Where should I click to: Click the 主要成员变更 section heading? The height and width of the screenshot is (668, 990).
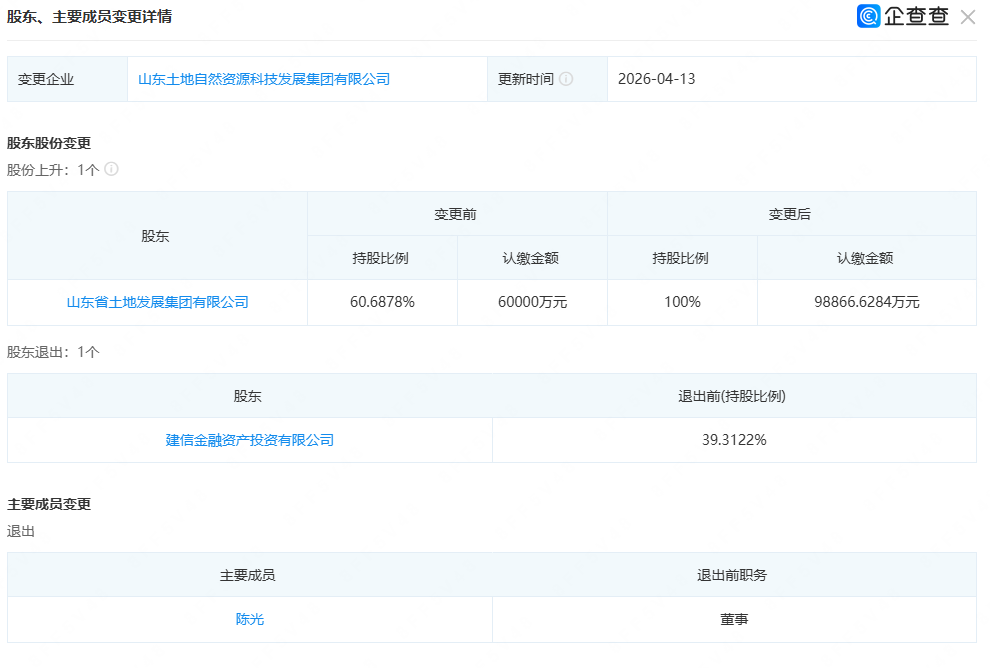[x=49, y=504]
